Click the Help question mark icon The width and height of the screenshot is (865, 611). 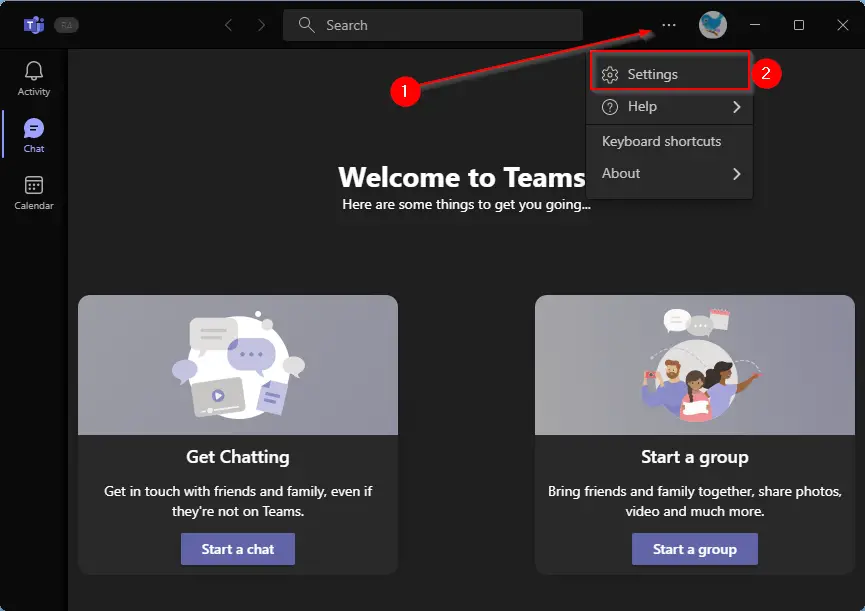tap(610, 107)
